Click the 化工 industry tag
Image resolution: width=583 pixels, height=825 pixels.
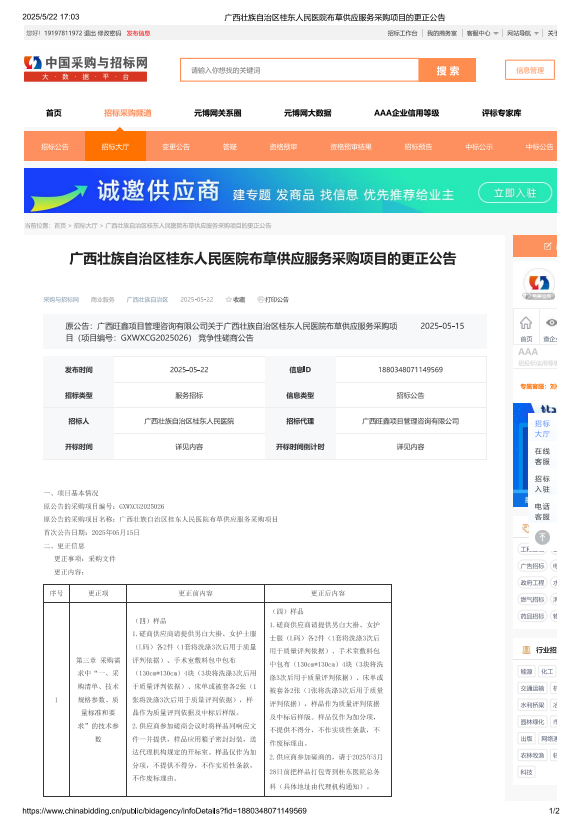point(547,671)
